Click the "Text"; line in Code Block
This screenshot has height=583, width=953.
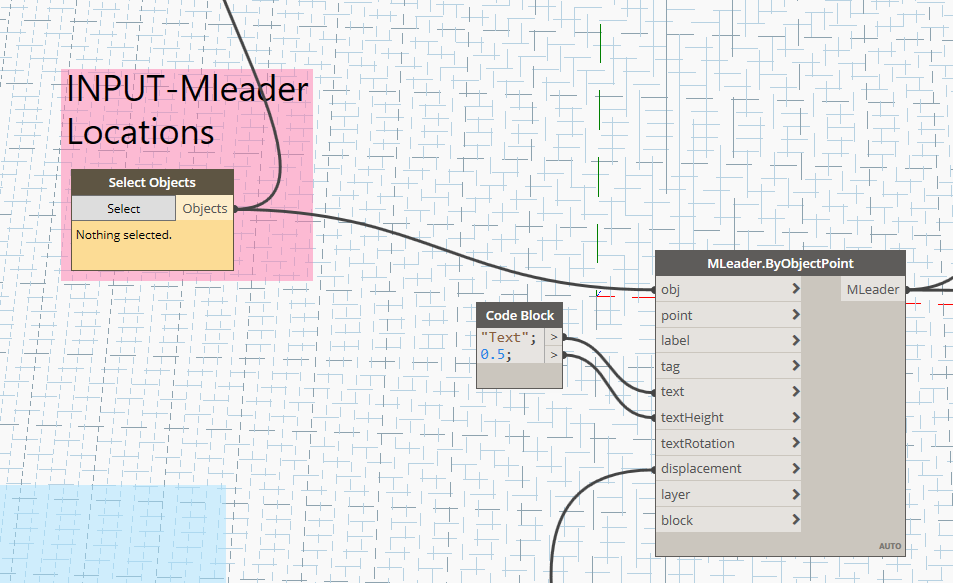pyautogui.click(x=509, y=337)
